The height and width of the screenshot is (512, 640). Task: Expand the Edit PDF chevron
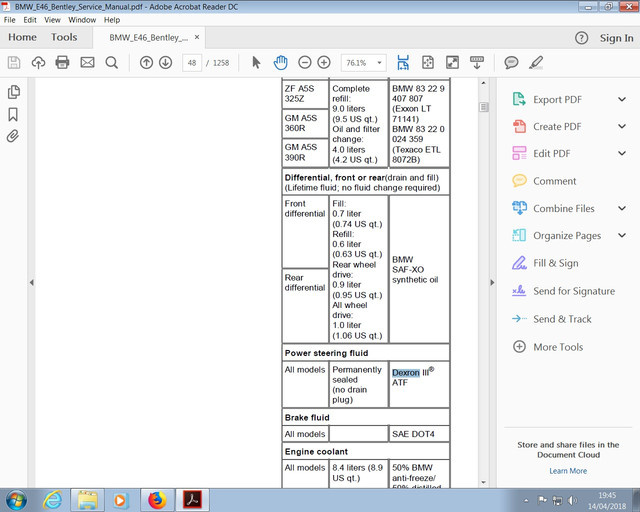[622, 154]
